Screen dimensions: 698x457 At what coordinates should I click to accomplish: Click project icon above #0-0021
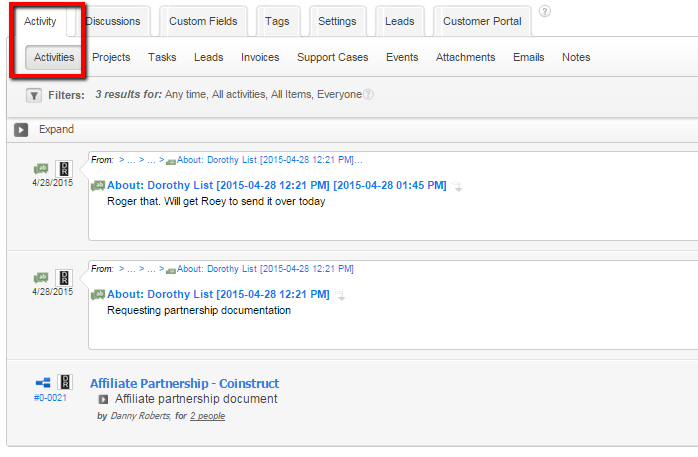[x=43, y=383]
